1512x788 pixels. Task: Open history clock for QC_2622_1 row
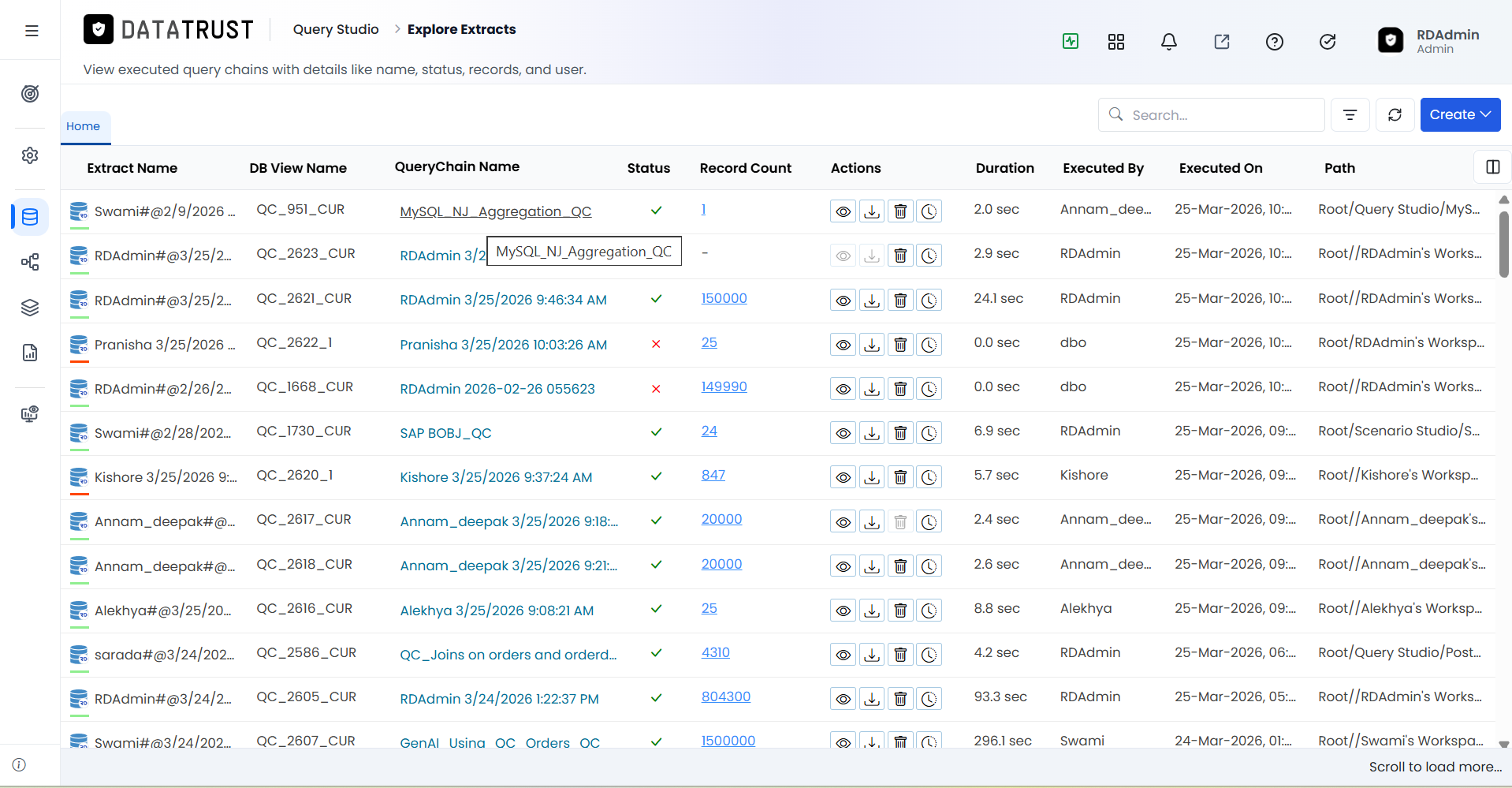(929, 345)
